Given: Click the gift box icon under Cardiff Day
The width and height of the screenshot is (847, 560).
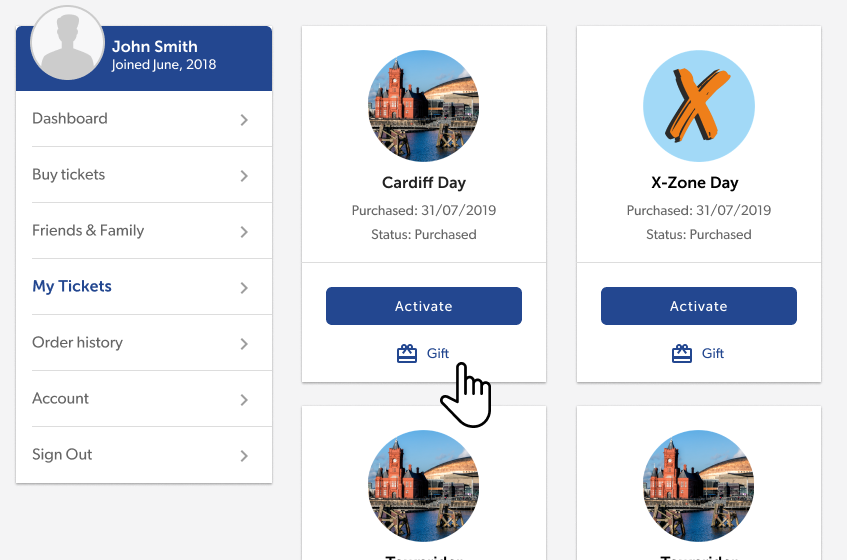Looking at the screenshot, I should click(x=407, y=354).
